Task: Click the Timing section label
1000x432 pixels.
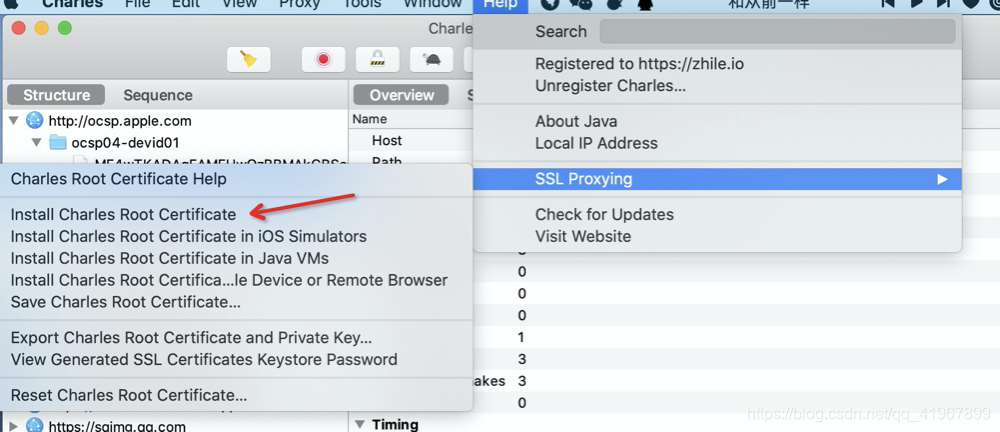Action: (395, 424)
